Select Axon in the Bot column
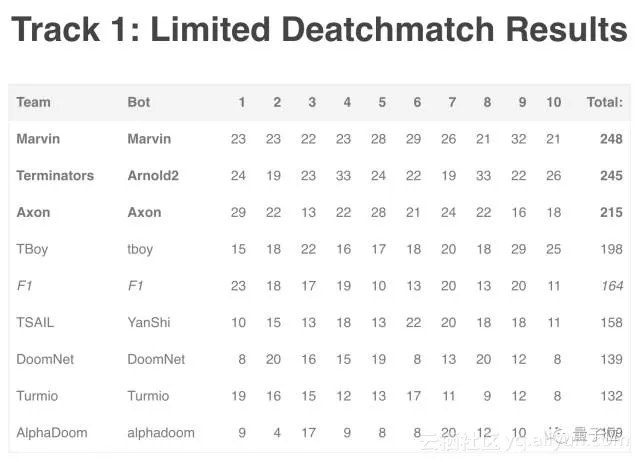The height and width of the screenshot is (462, 640). pyautogui.click(x=144, y=212)
